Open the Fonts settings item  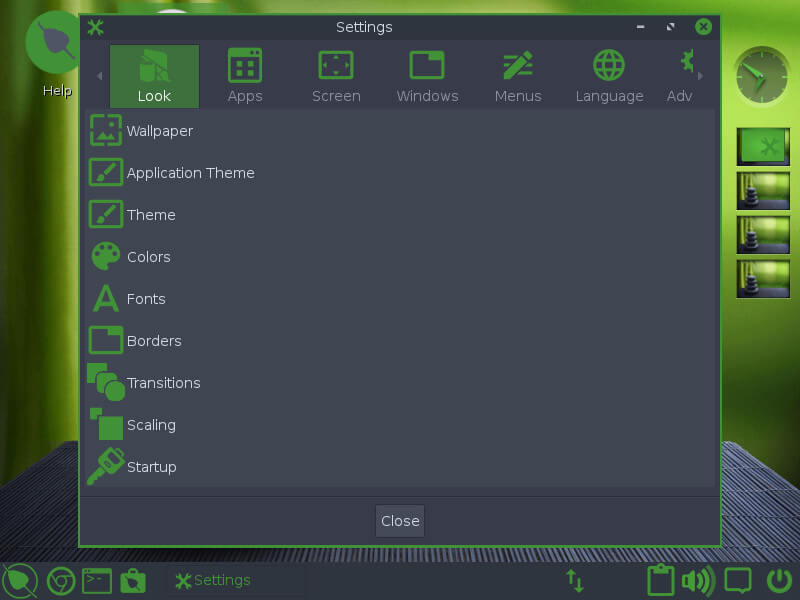click(145, 299)
